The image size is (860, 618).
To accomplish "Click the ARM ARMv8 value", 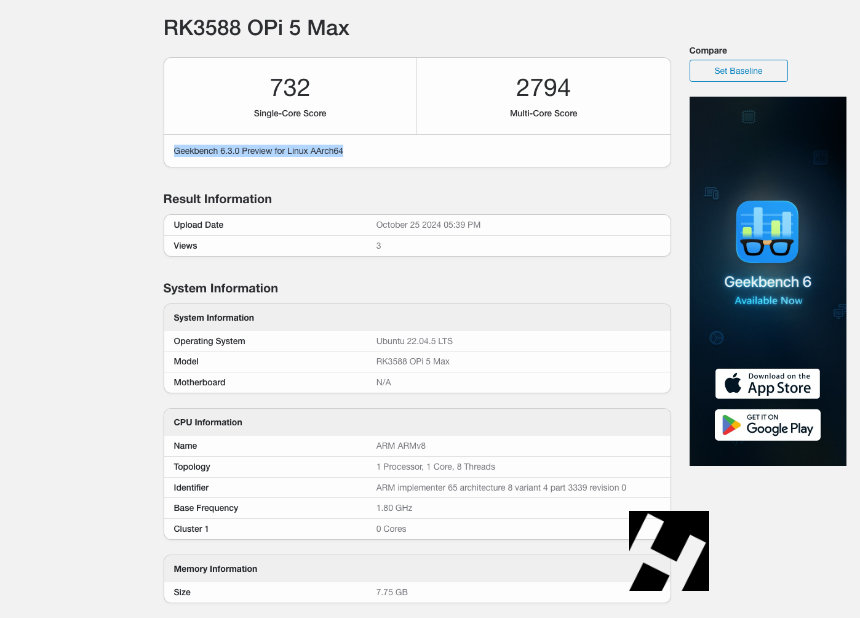I will click(x=400, y=446).
